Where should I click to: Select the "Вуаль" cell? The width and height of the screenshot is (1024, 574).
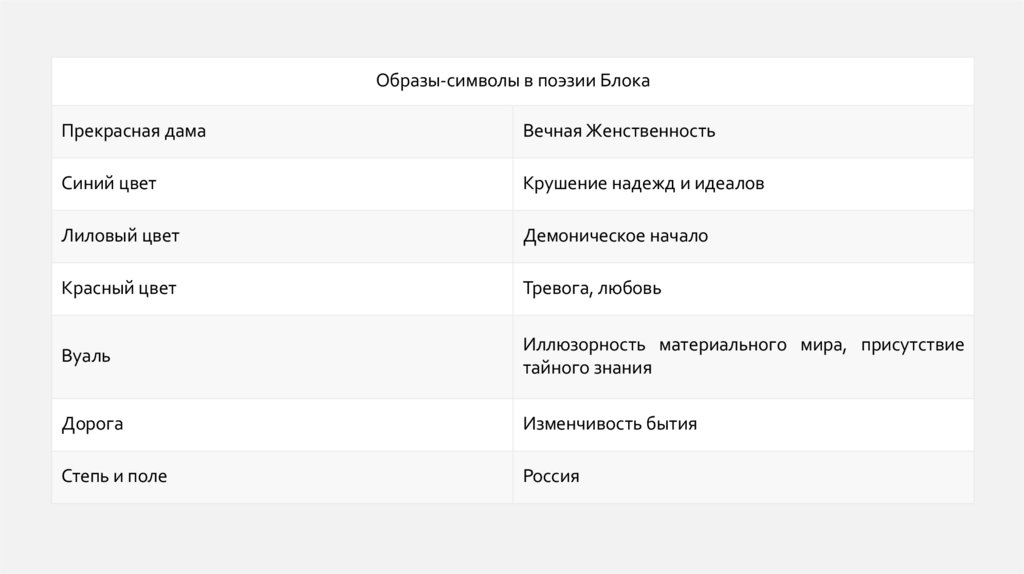86,357
